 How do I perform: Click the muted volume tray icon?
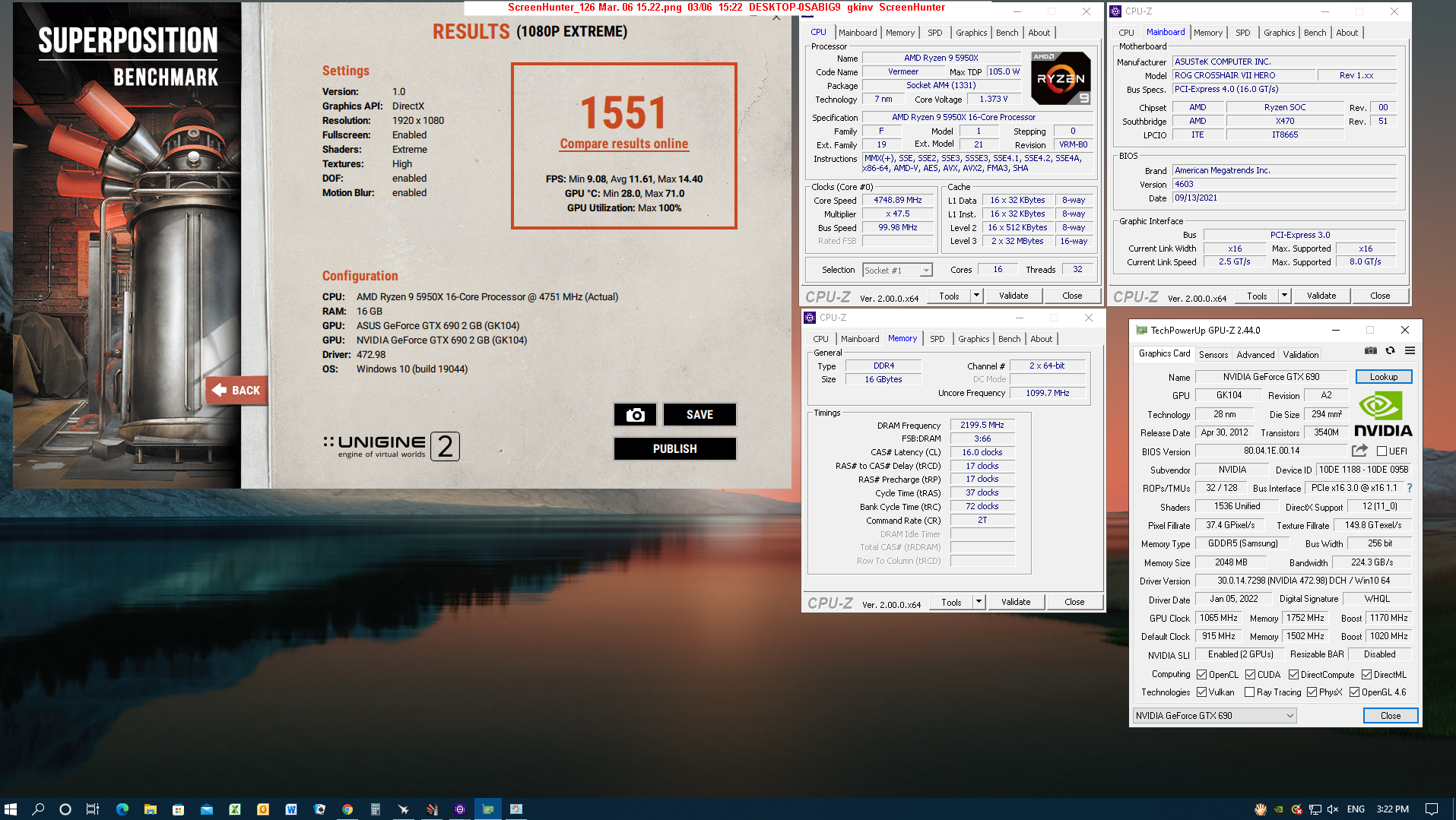coord(1333,809)
